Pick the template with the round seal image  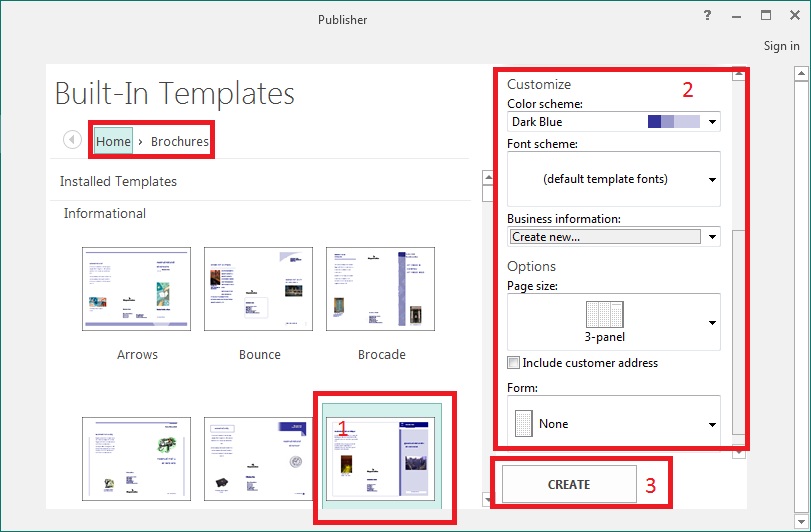[x=259, y=459]
